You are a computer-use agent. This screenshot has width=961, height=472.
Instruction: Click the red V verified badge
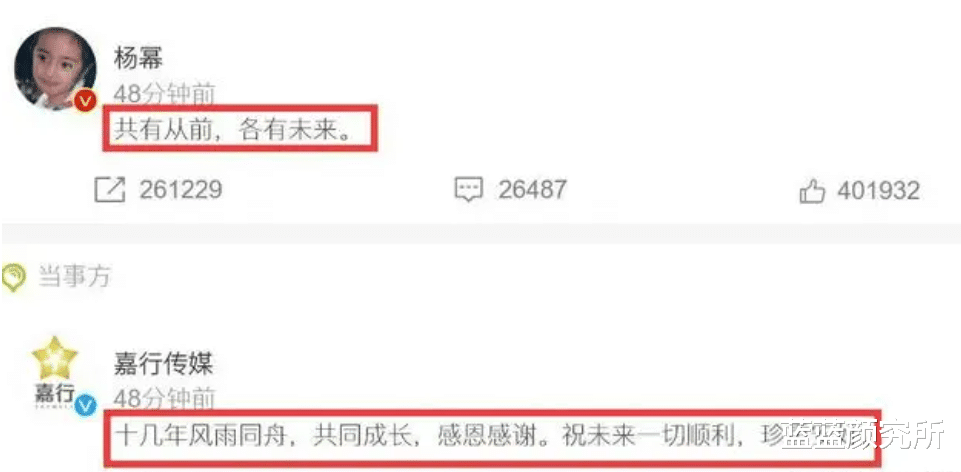[85, 101]
